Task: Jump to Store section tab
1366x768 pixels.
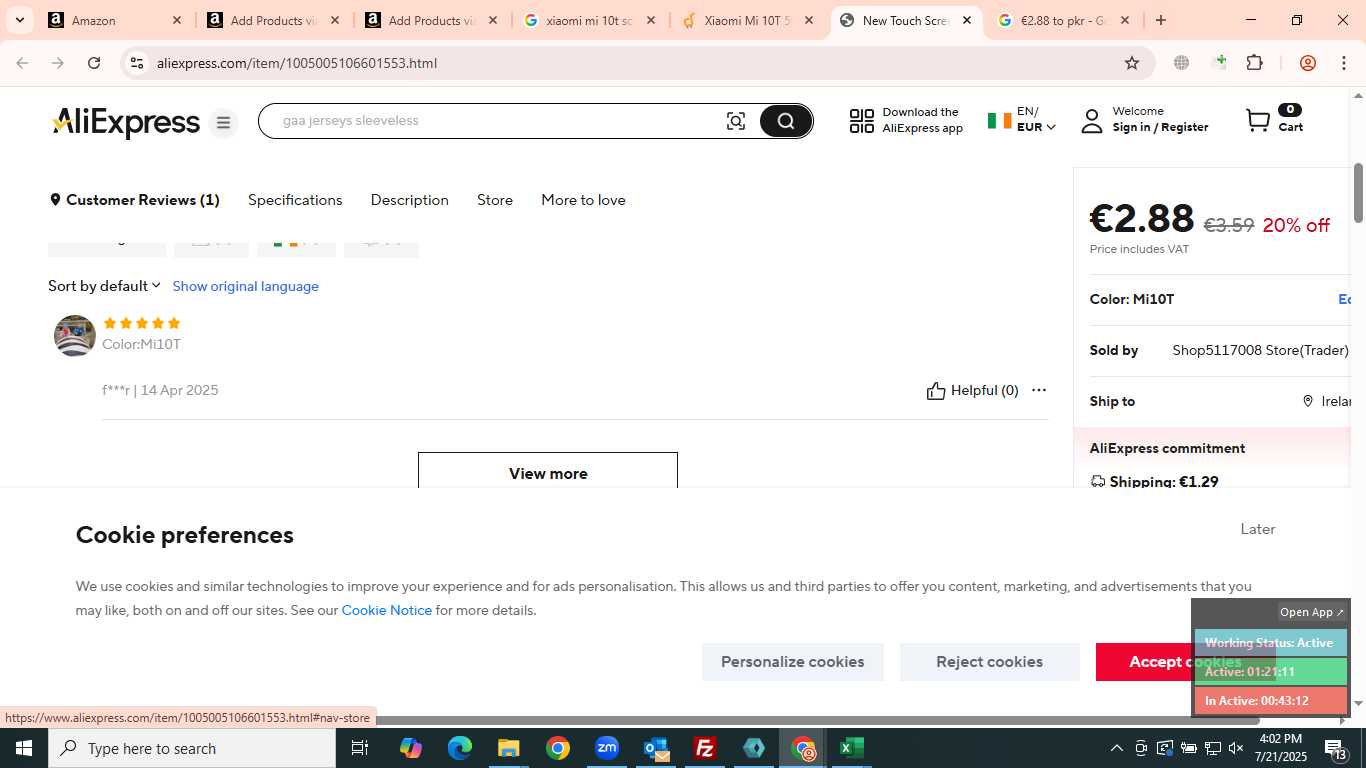Action: coord(495,200)
